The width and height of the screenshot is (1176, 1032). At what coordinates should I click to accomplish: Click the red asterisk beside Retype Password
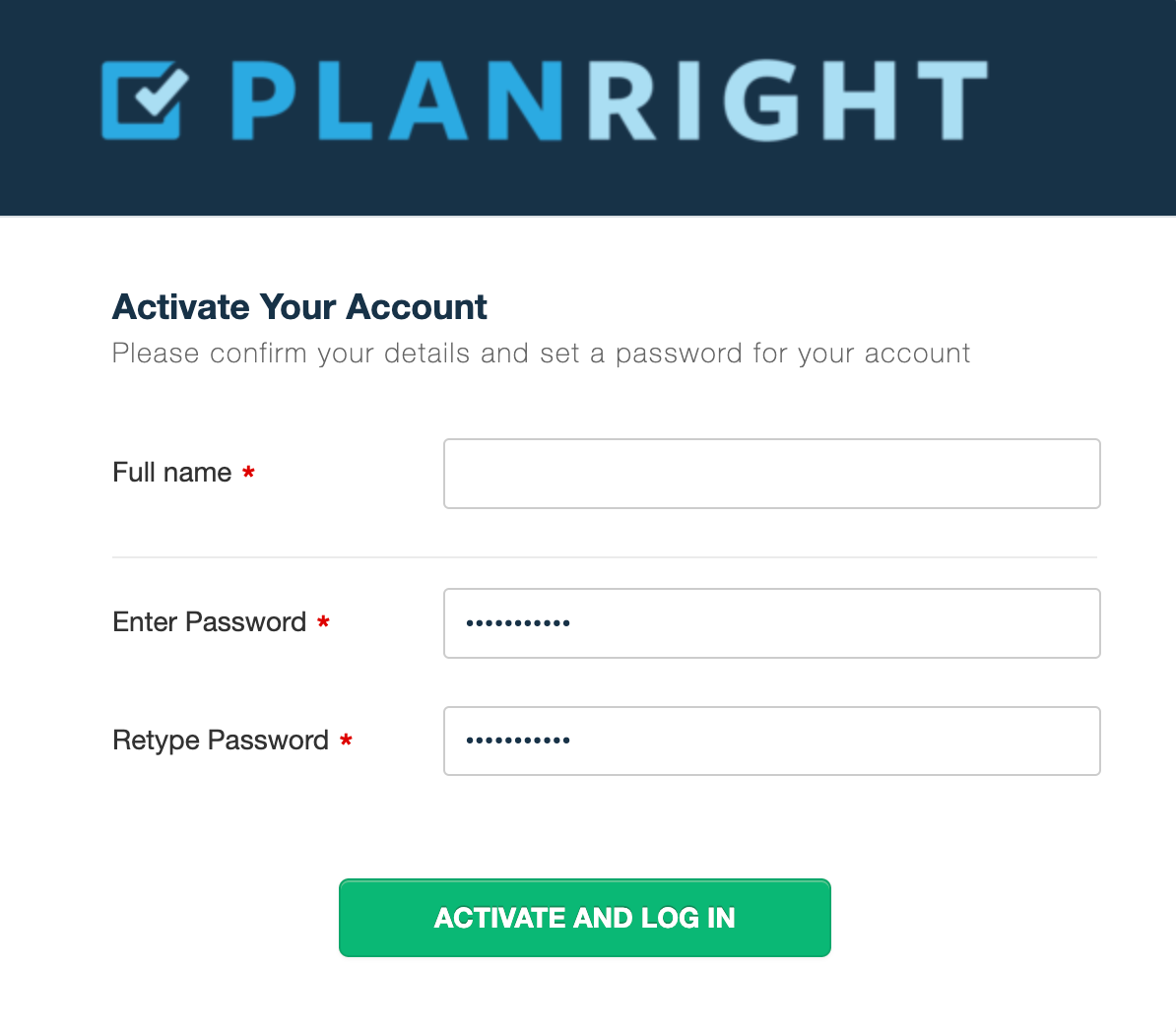tap(346, 742)
